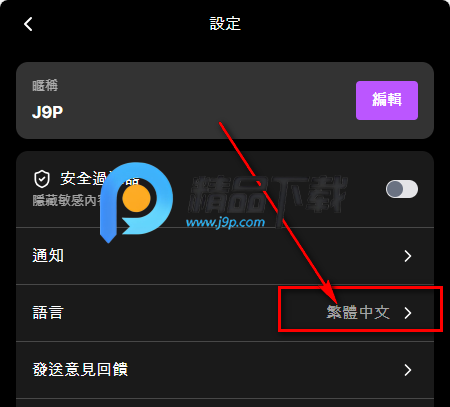The image size is (450, 407).
Task: Click the 設定 page title
Action: click(x=225, y=24)
